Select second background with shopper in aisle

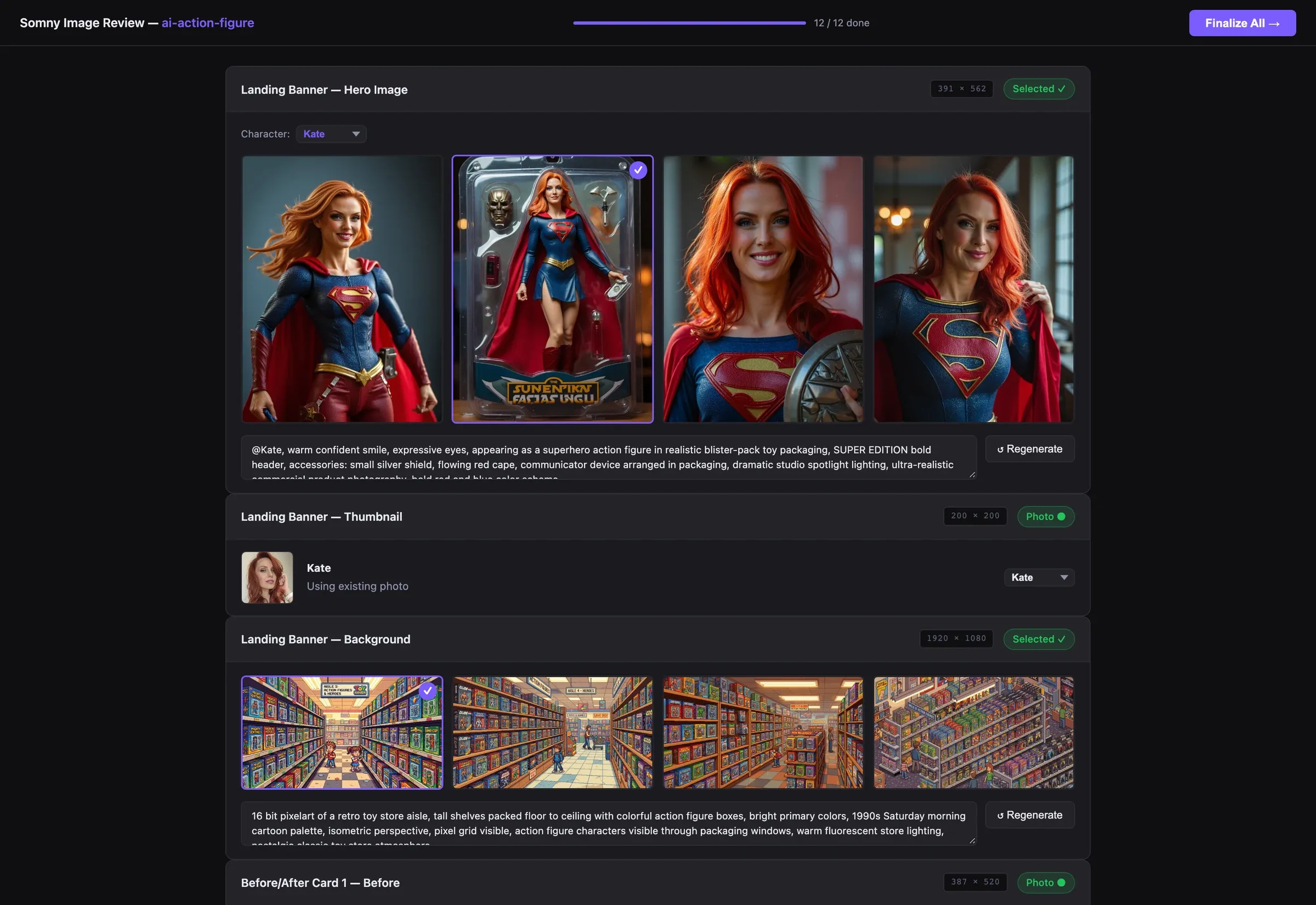(x=552, y=732)
